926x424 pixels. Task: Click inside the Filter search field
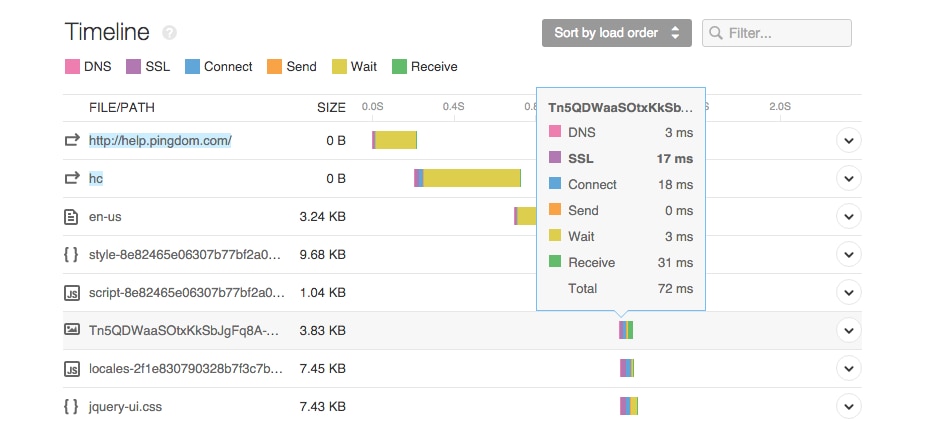pos(777,33)
